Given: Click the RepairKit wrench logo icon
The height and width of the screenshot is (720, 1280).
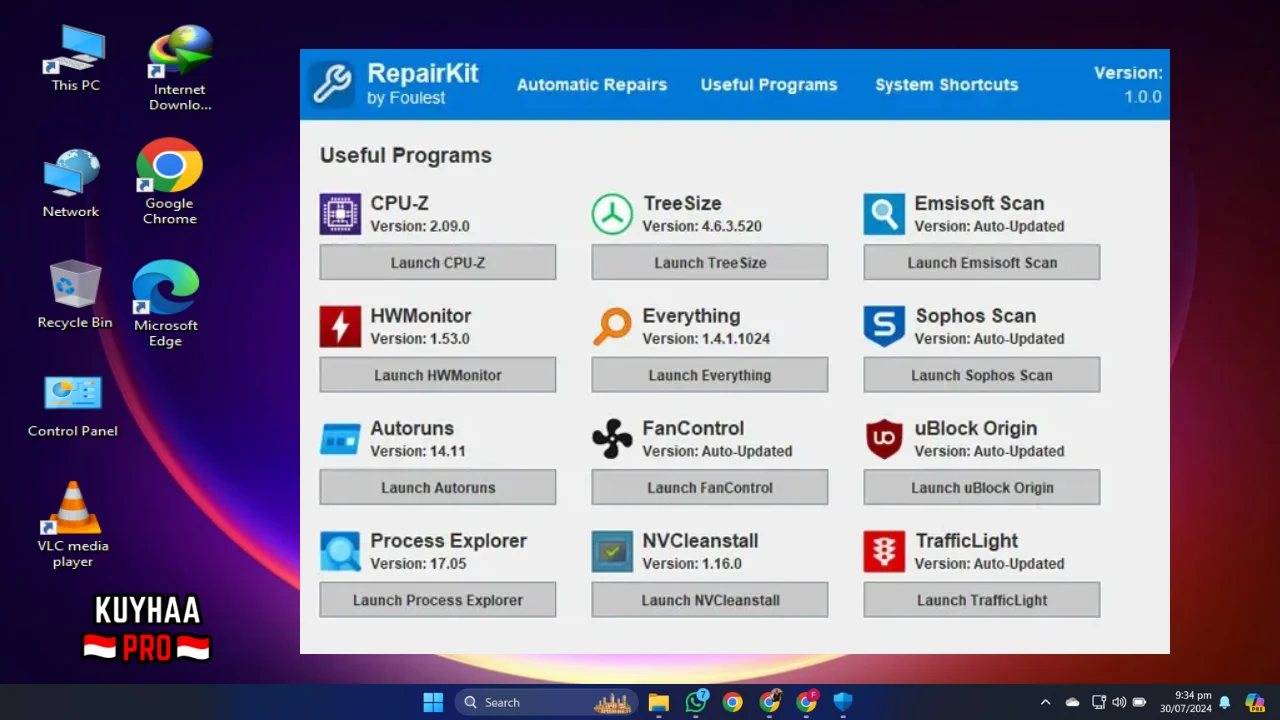Looking at the screenshot, I should click(331, 84).
